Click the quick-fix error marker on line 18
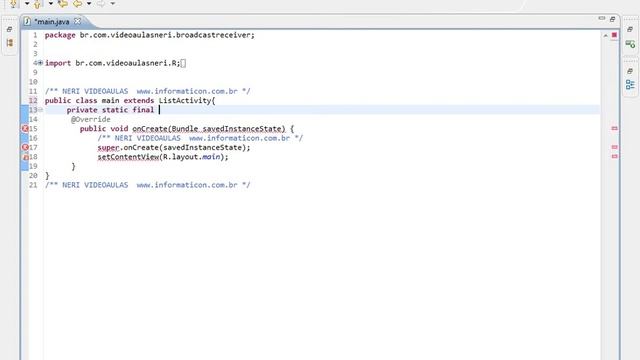The width and height of the screenshot is (640, 360). [x=25, y=157]
